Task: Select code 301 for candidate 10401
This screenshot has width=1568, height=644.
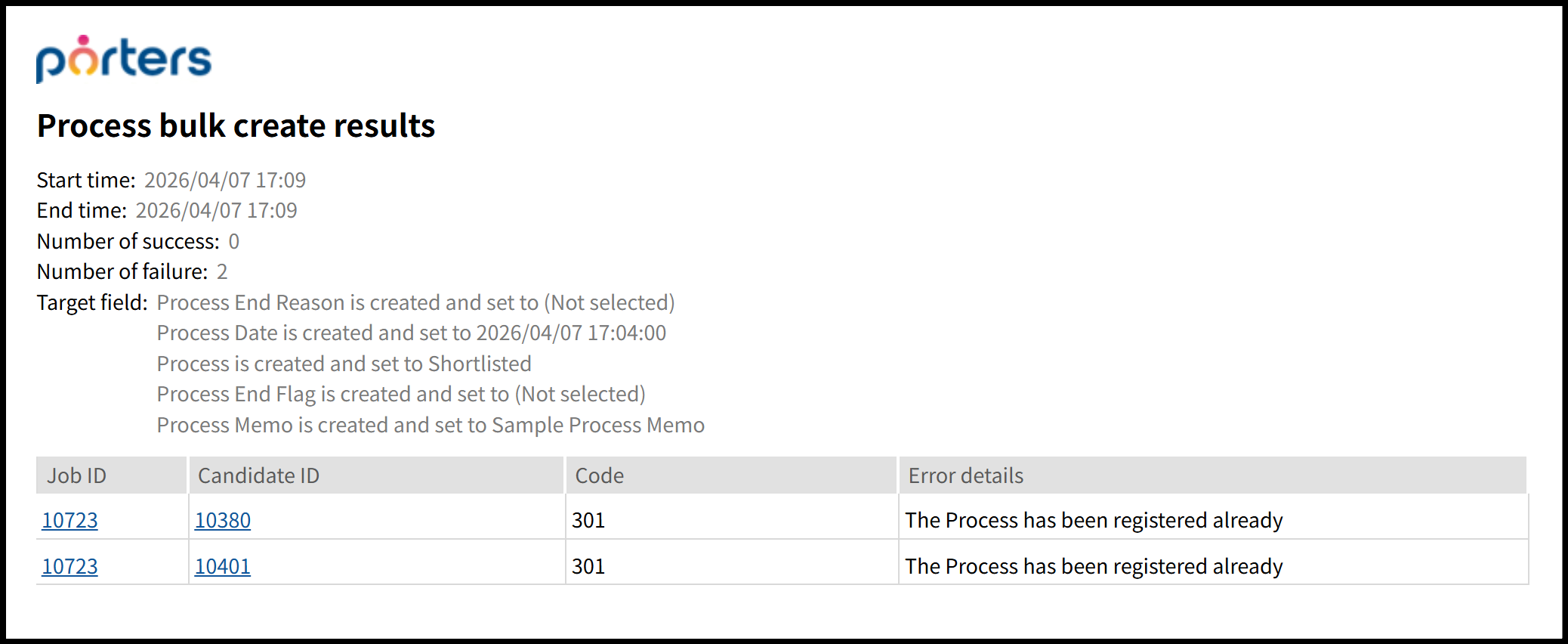Action: (x=588, y=566)
